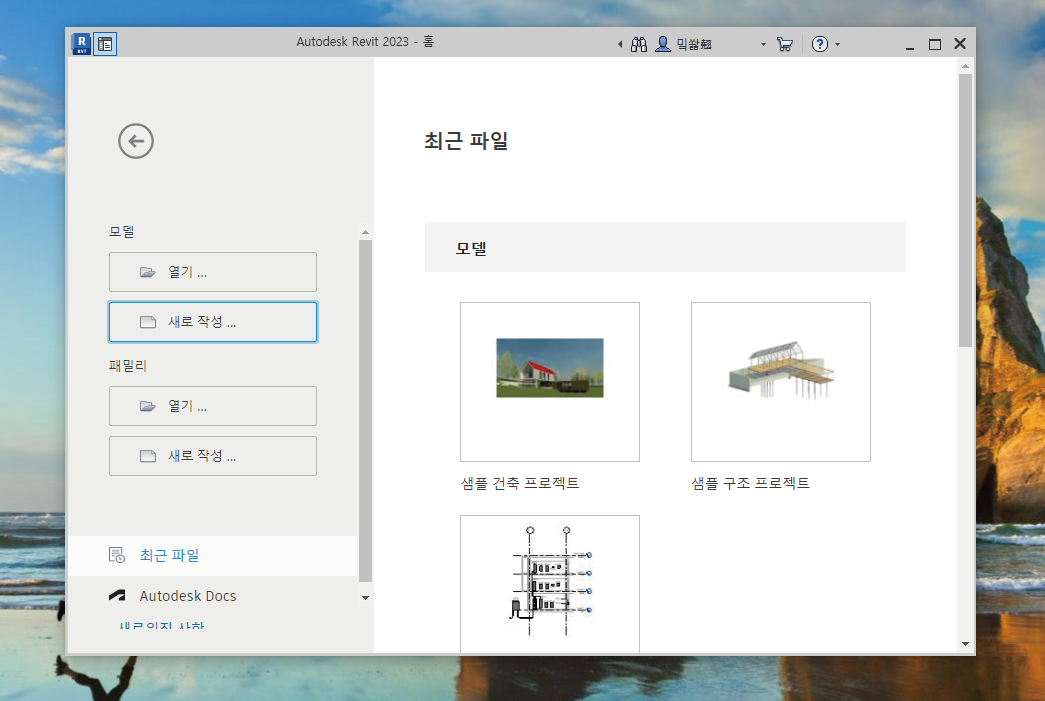The image size is (1045, 701).
Task: Click the folder icon in family 열기 button
Action: tap(148, 406)
